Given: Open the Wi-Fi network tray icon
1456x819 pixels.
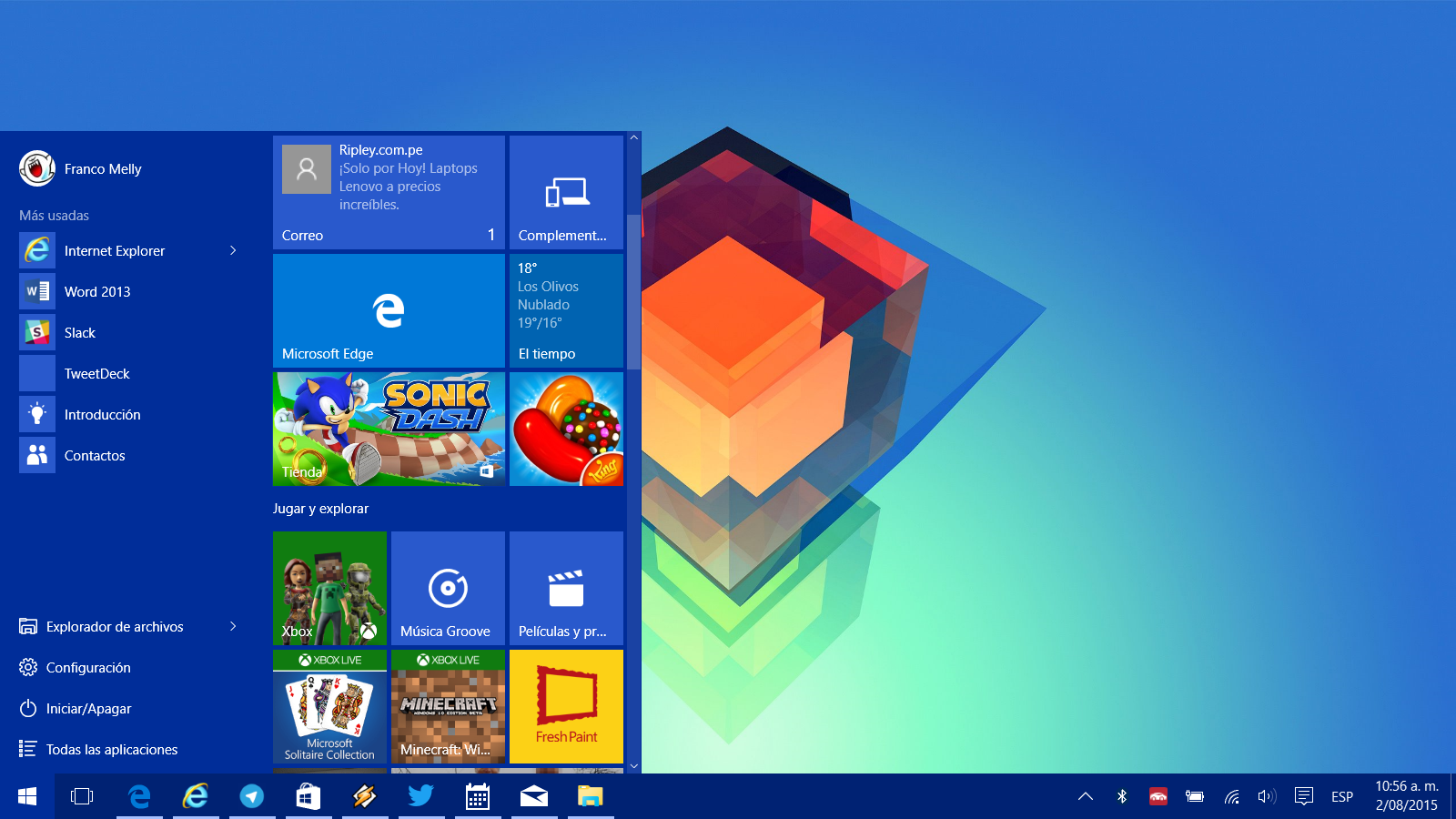Looking at the screenshot, I should click(1231, 796).
